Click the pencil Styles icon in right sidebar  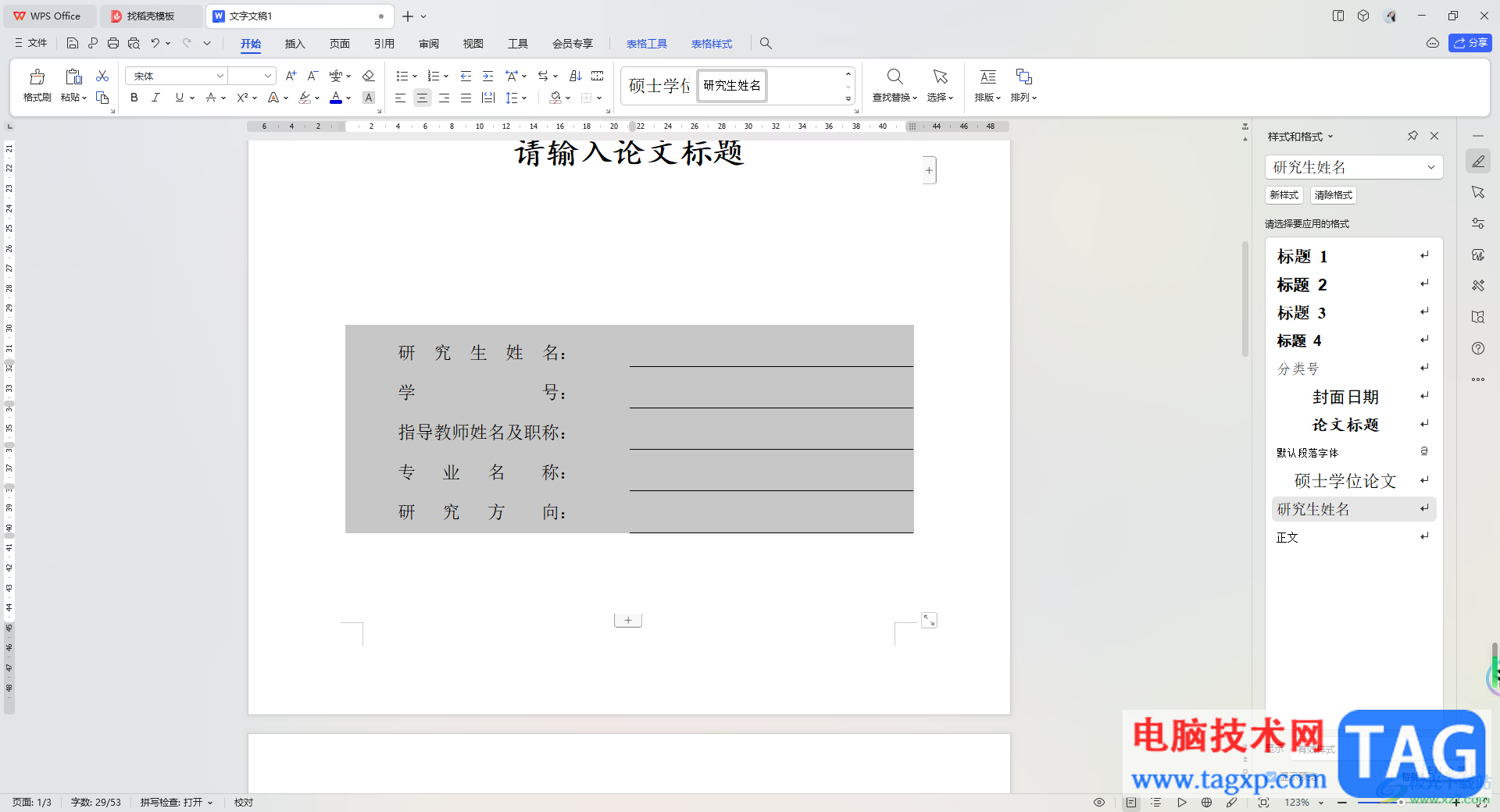point(1478,162)
